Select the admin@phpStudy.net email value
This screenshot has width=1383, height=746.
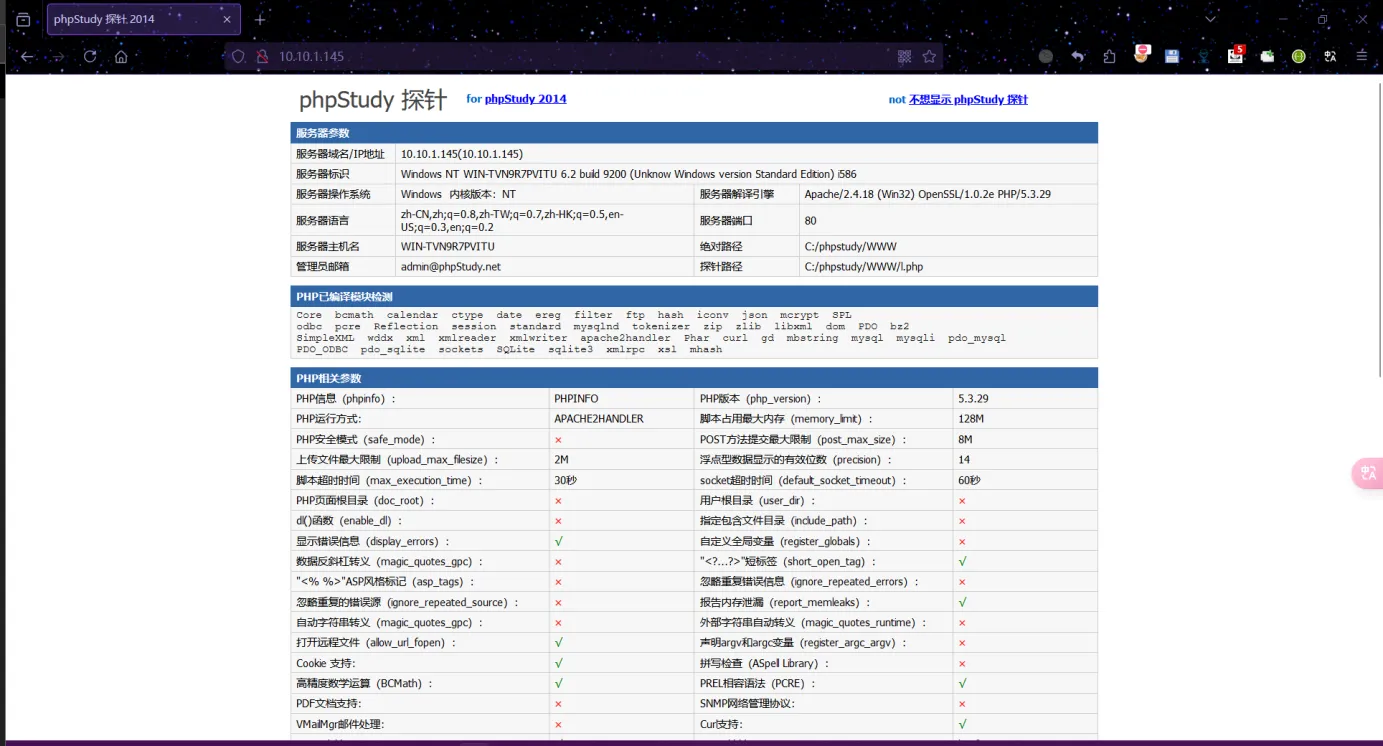click(451, 267)
